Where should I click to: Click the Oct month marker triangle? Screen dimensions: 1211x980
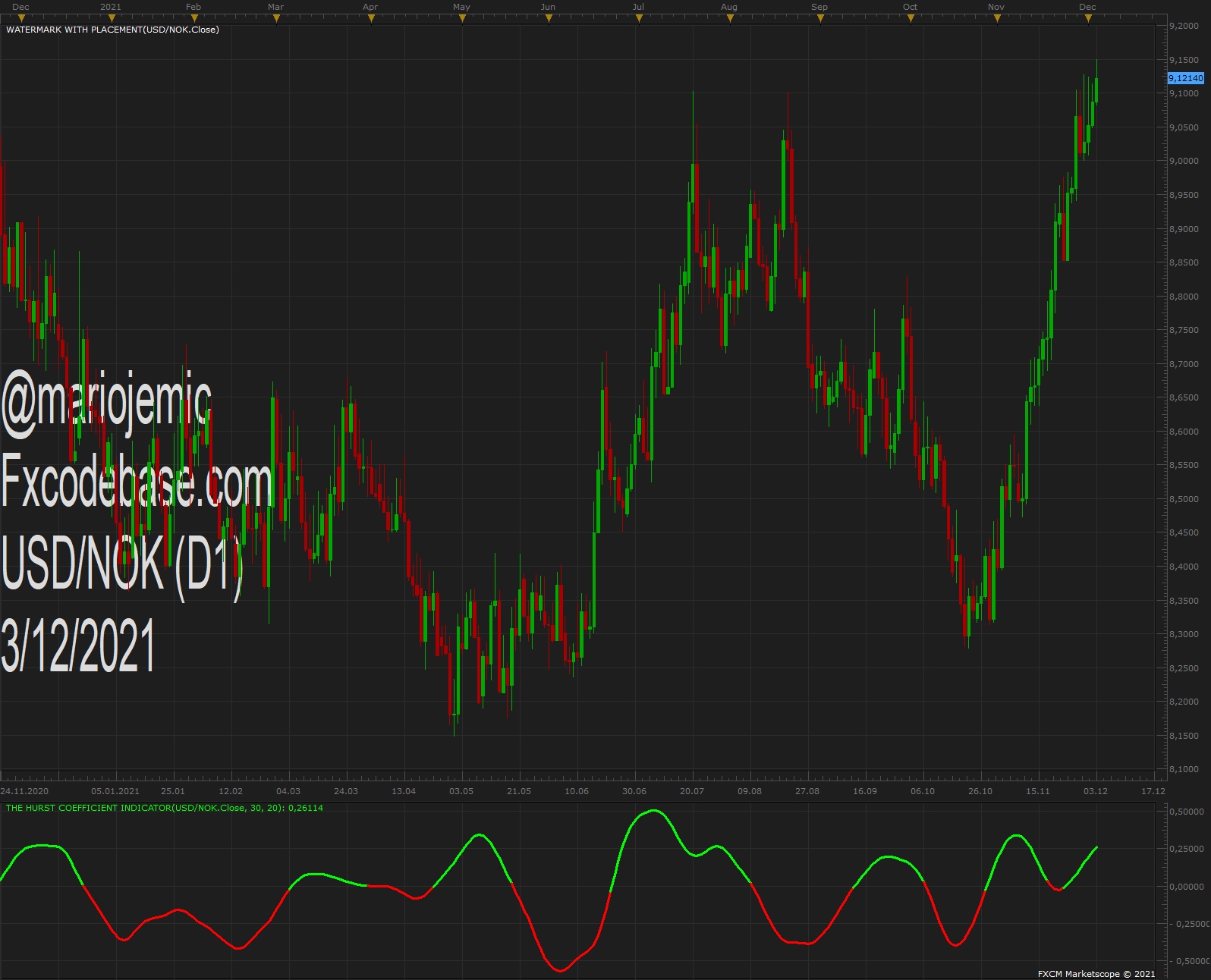pyautogui.click(x=911, y=18)
